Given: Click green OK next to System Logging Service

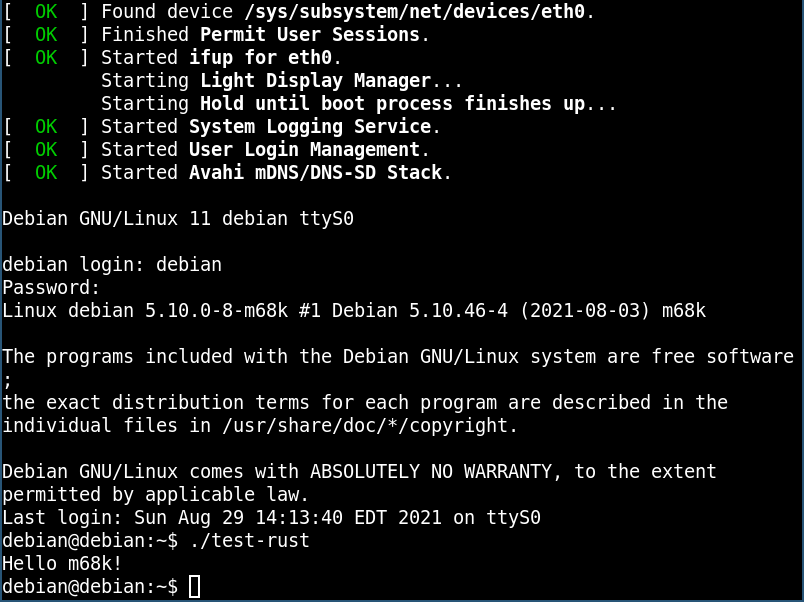Looking at the screenshot, I should tap(46, 127).
